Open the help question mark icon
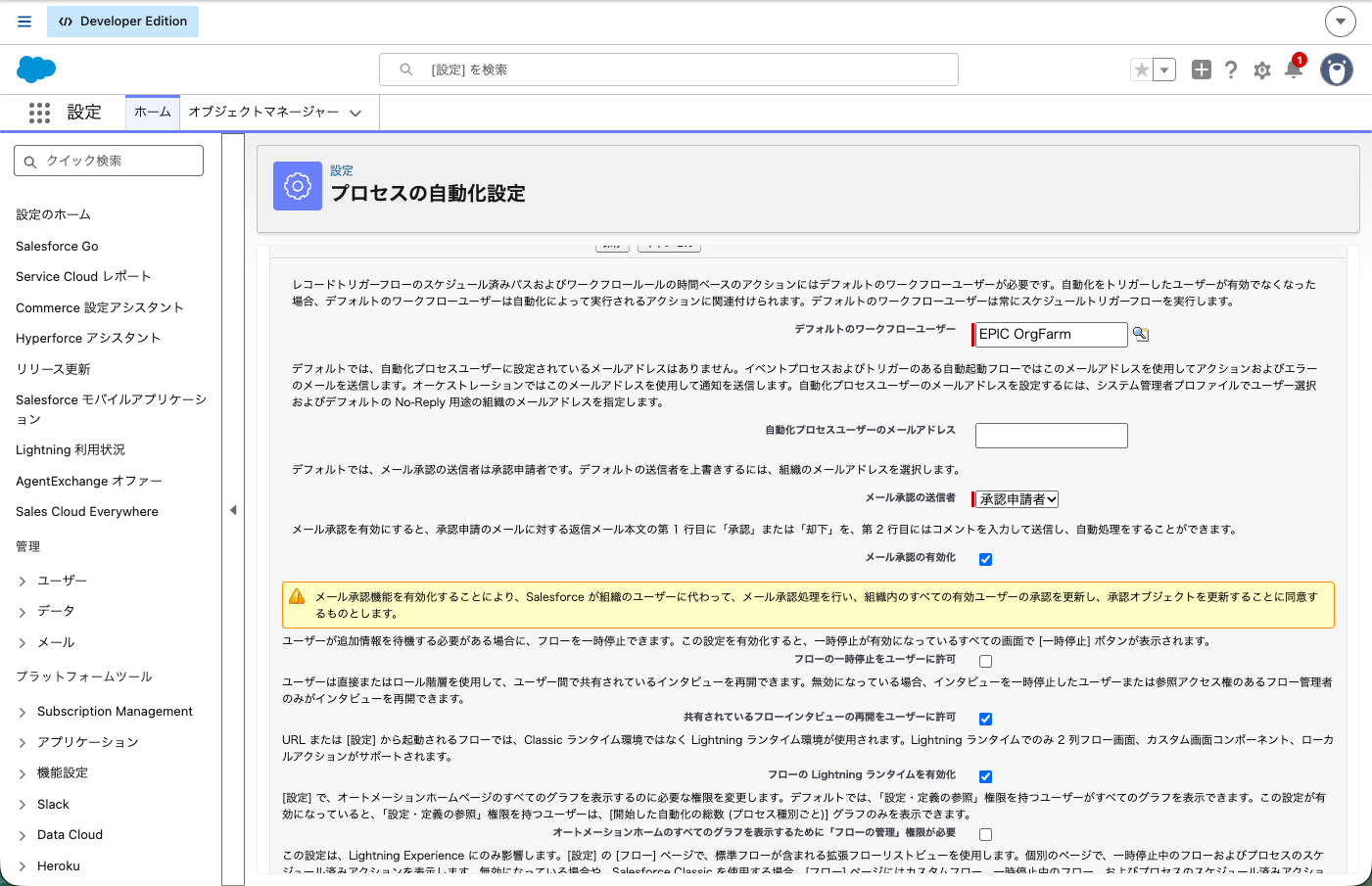This screenshot has height=886, width=1372. click(x=1231, y=70)
